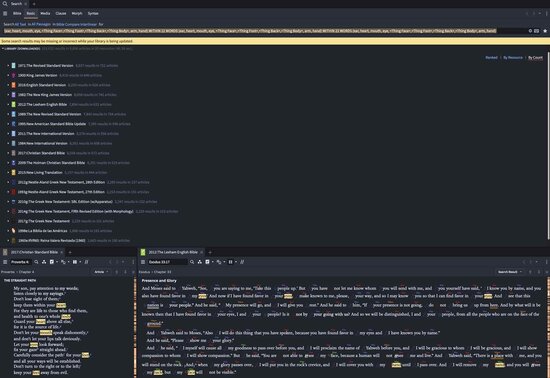Toggle reading view icon in Lexham toolbar
This screenshot has width=550, height=378.
pos(242,262)
